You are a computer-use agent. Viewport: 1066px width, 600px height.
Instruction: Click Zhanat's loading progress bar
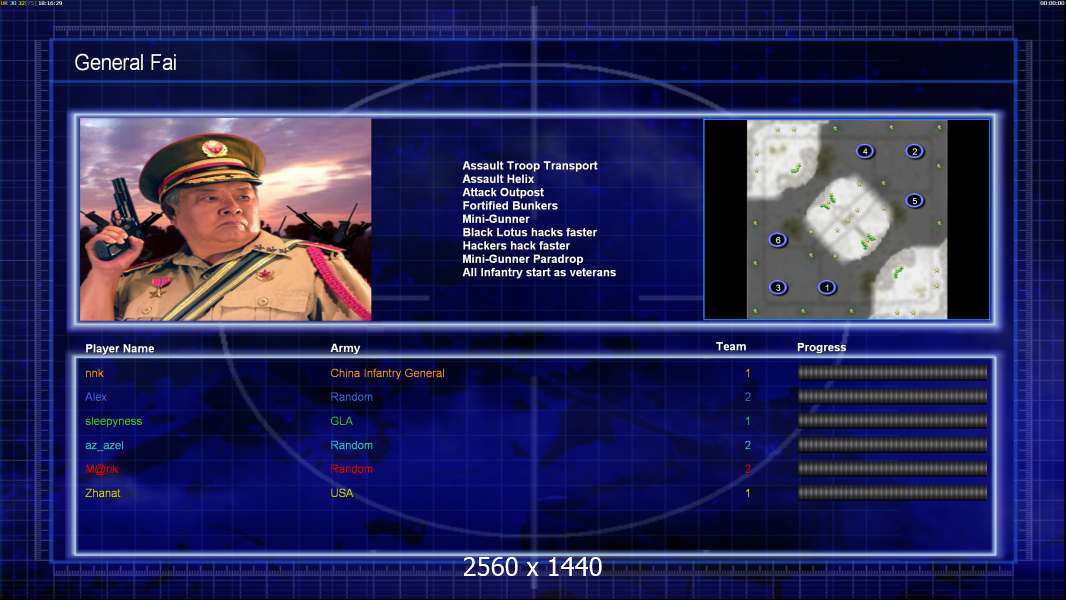point(892,493)
